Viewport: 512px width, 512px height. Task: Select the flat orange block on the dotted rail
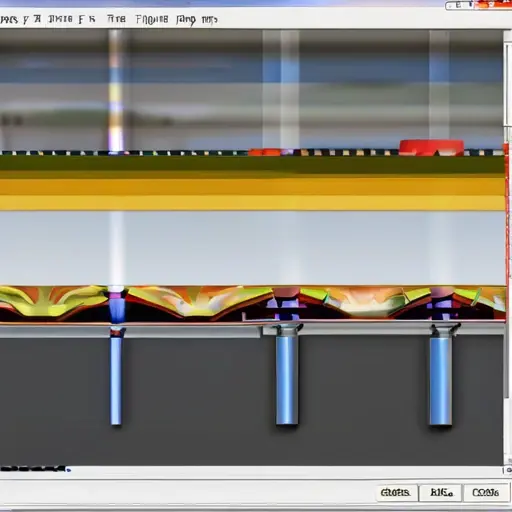[x=266, y=152]
